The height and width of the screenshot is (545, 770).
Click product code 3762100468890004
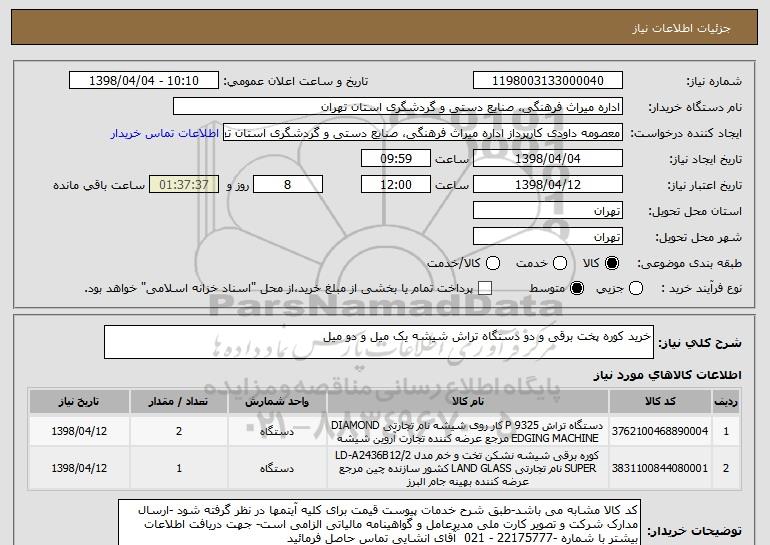660,431
